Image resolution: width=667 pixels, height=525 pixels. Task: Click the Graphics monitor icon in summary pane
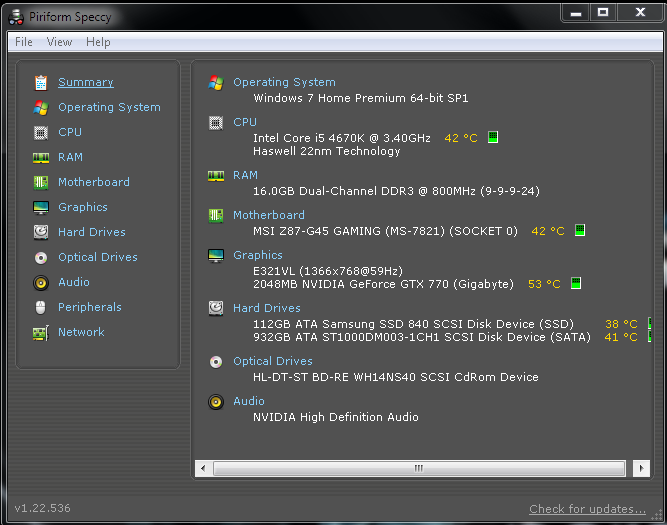[x=216, y=256]
